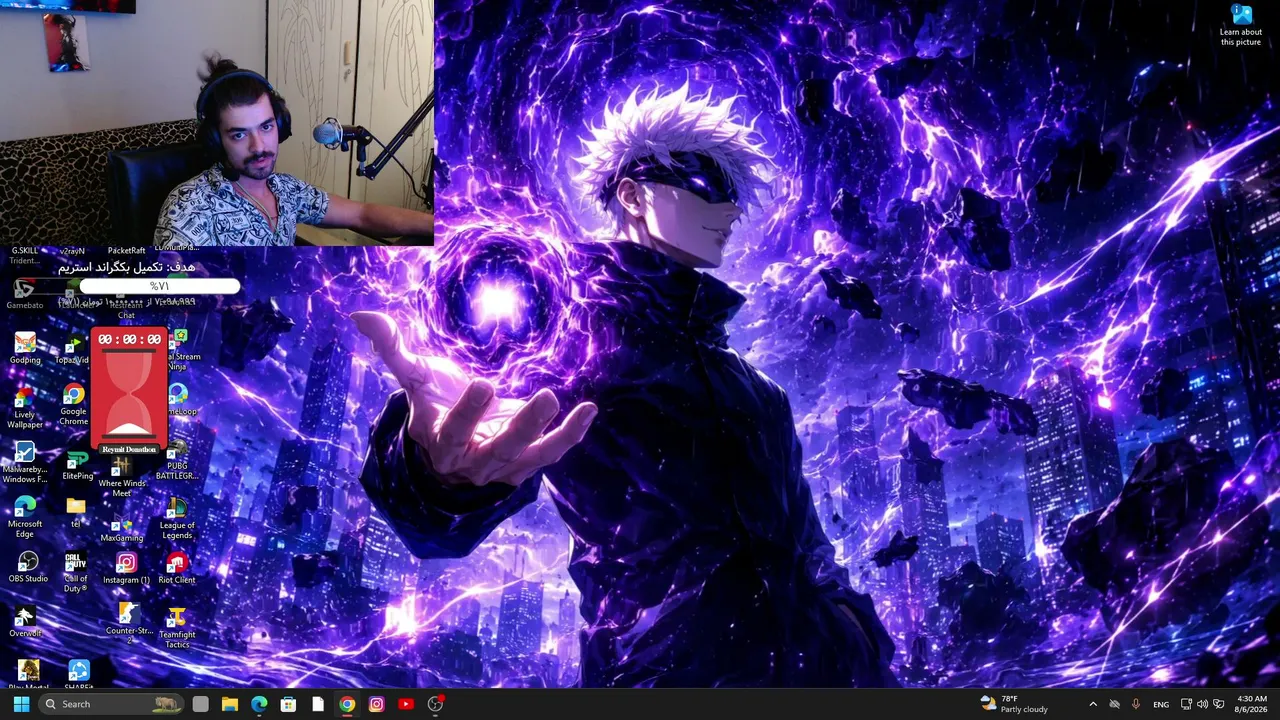
Task: Open Task View from the taskbar
Action: click(x=200, y=704)
